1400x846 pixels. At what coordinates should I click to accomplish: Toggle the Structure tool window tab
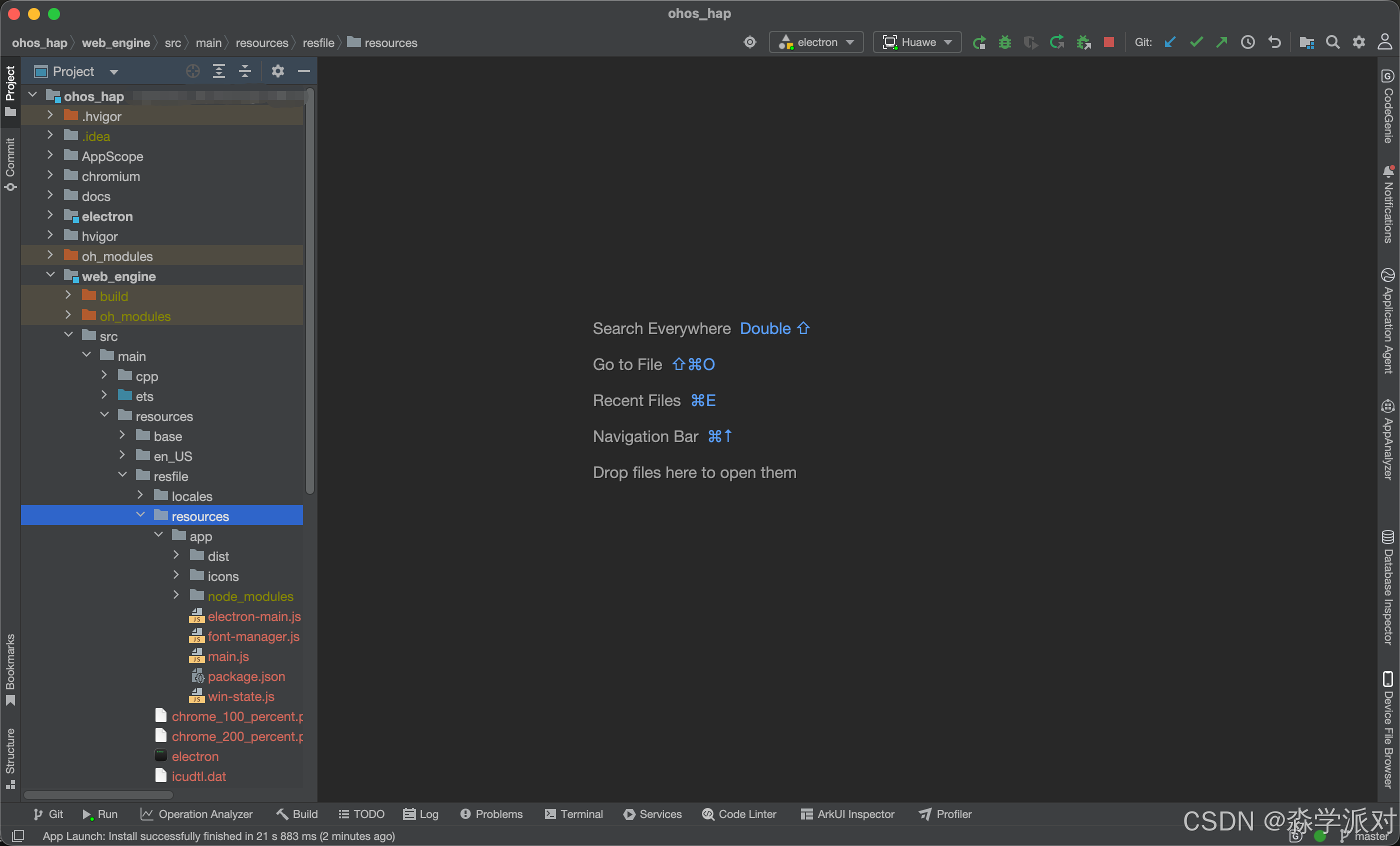point(10,758)
